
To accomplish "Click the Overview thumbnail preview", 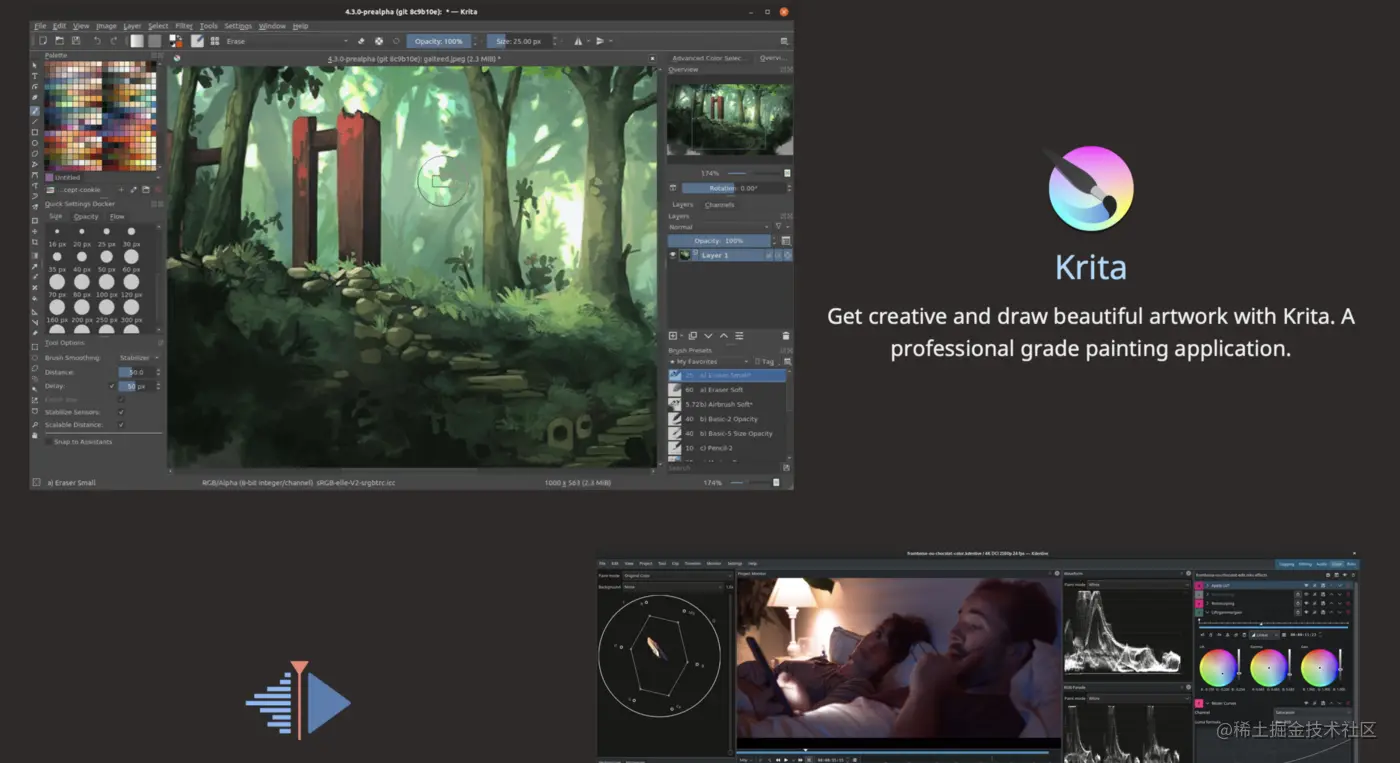I will (730, 120).
